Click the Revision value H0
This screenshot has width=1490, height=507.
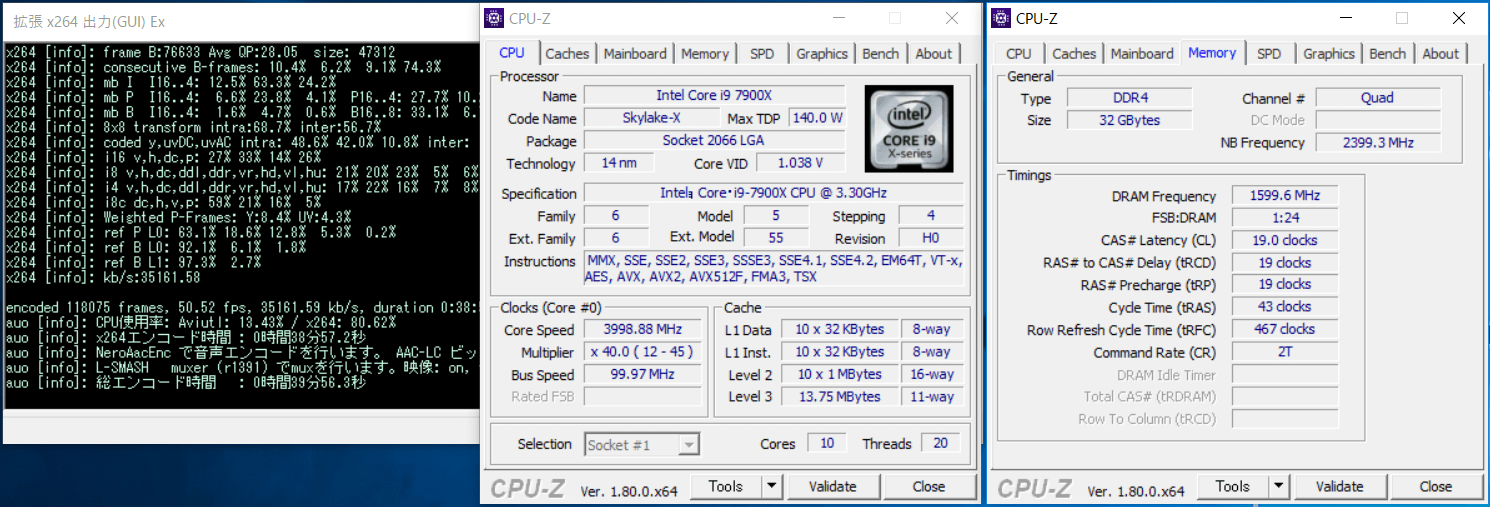click(931, 238)
